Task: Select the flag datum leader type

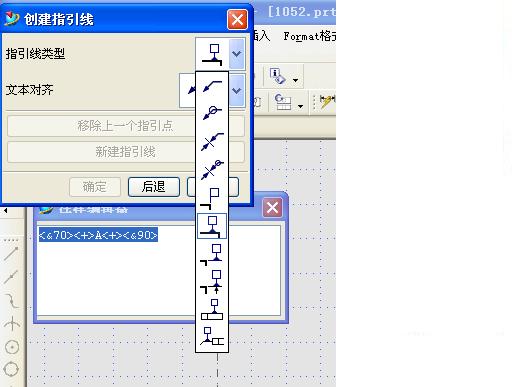Action: click(x=211, y=198)
